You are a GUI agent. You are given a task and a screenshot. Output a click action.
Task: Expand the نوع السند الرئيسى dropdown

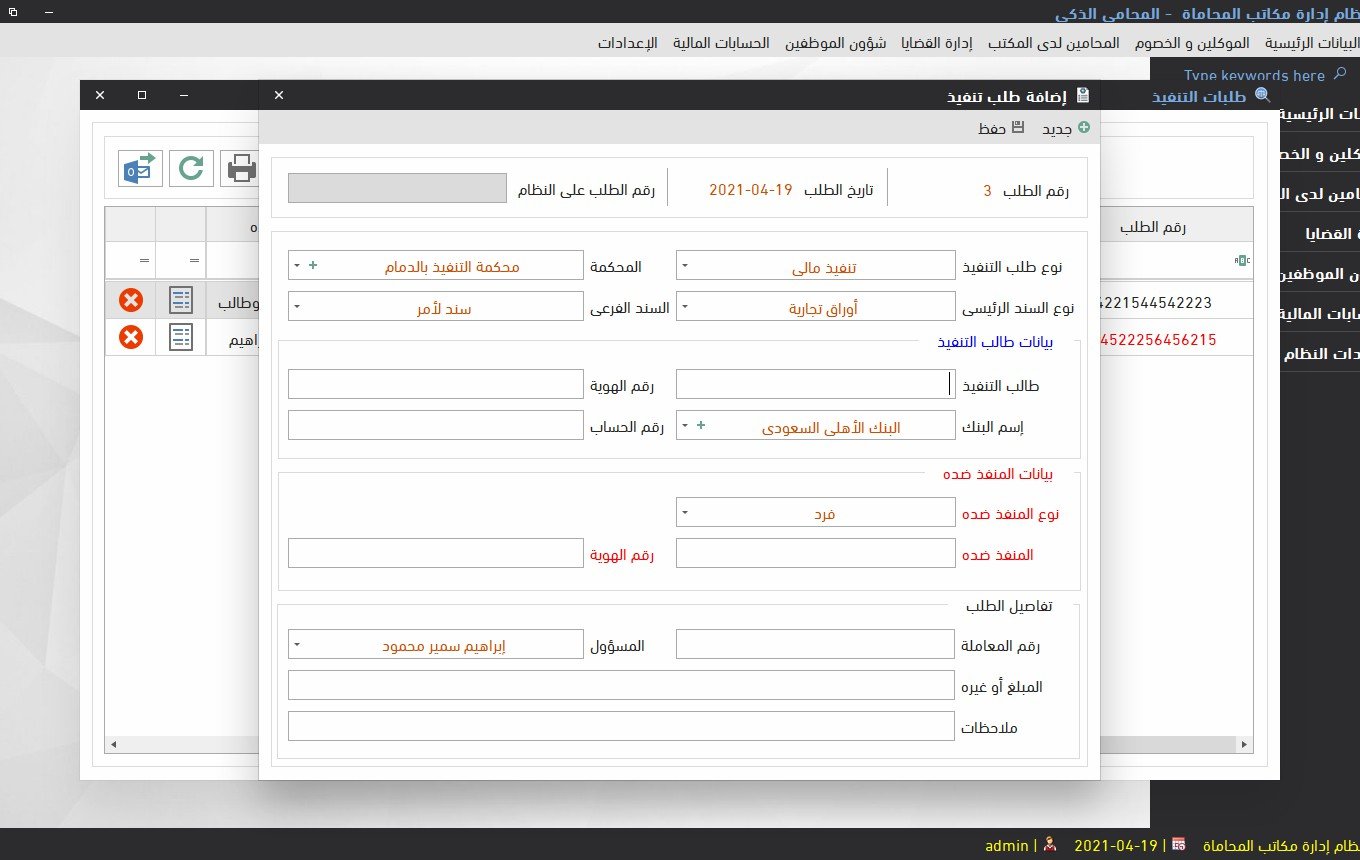tap(685, 308)
